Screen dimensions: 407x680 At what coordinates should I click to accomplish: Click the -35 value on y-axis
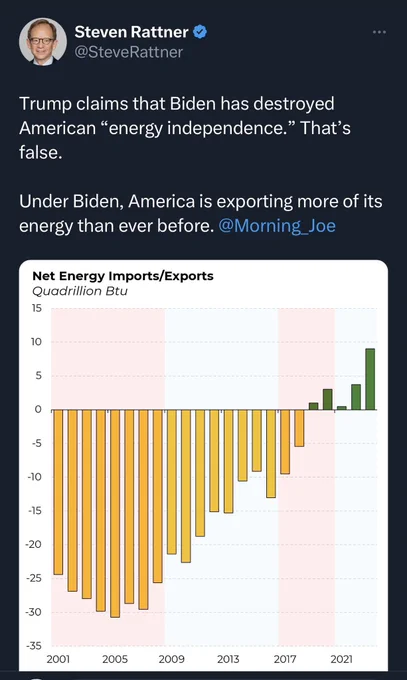coord(34,646)
